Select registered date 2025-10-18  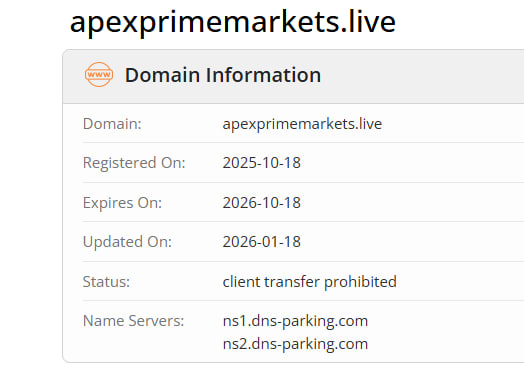(x=262, y=163)
